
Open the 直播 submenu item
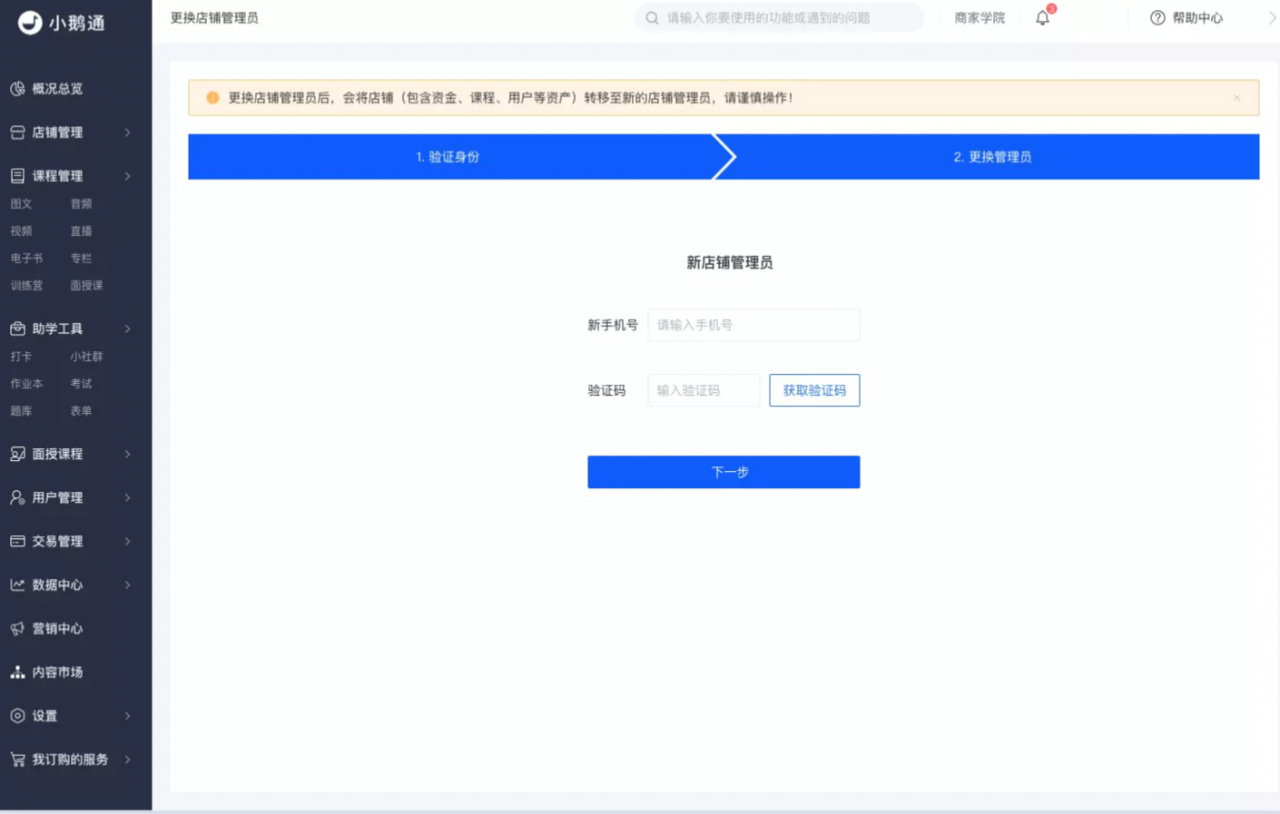81,231
